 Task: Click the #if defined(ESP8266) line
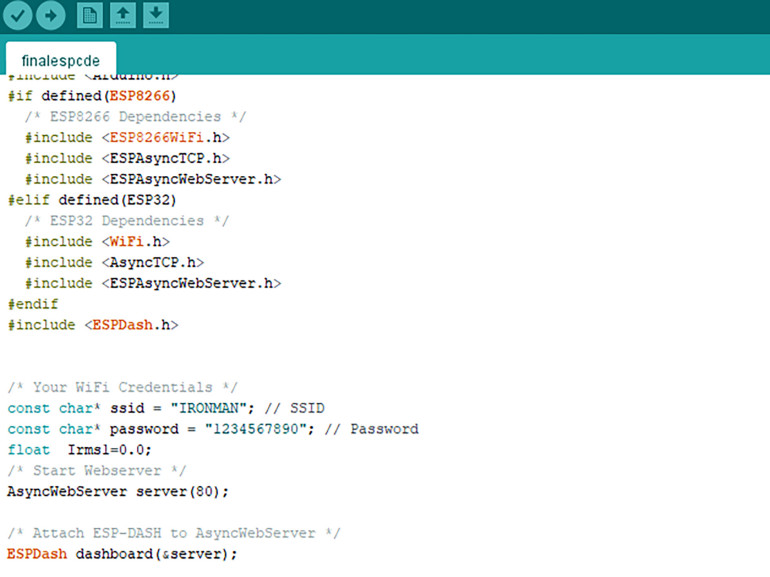[92, 96]
